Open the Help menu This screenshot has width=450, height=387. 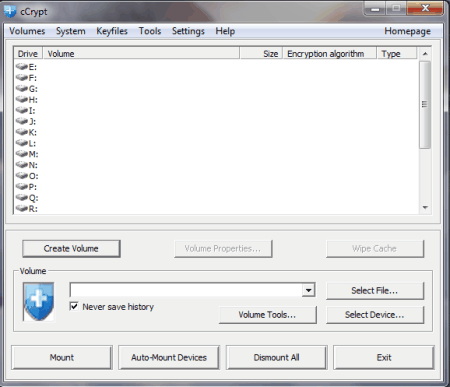click(x=225, y=31)
